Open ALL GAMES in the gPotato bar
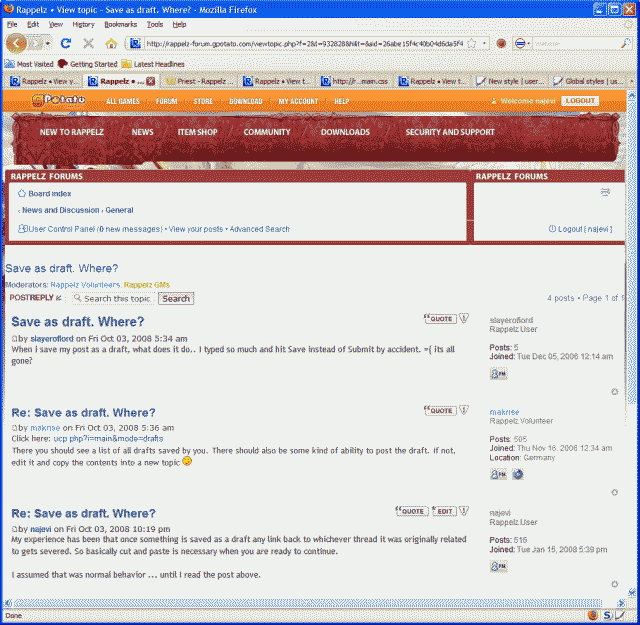The height and width of the screenshot is (625, 640). [x=122, y=101]
